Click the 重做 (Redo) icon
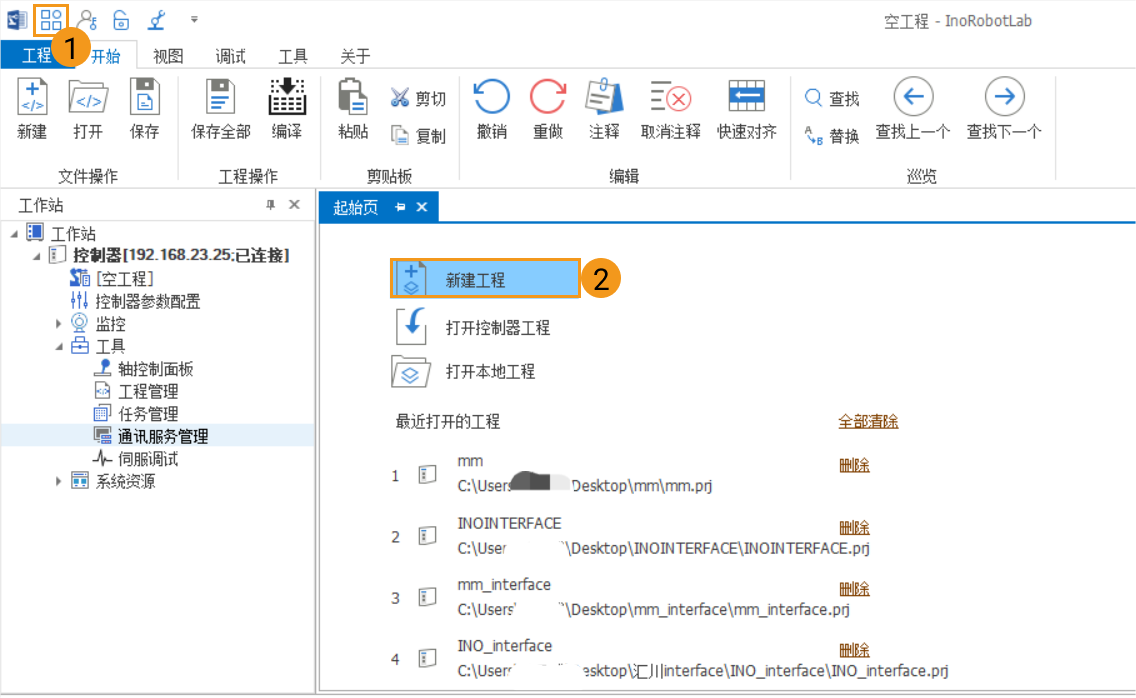 coord(548,98)
